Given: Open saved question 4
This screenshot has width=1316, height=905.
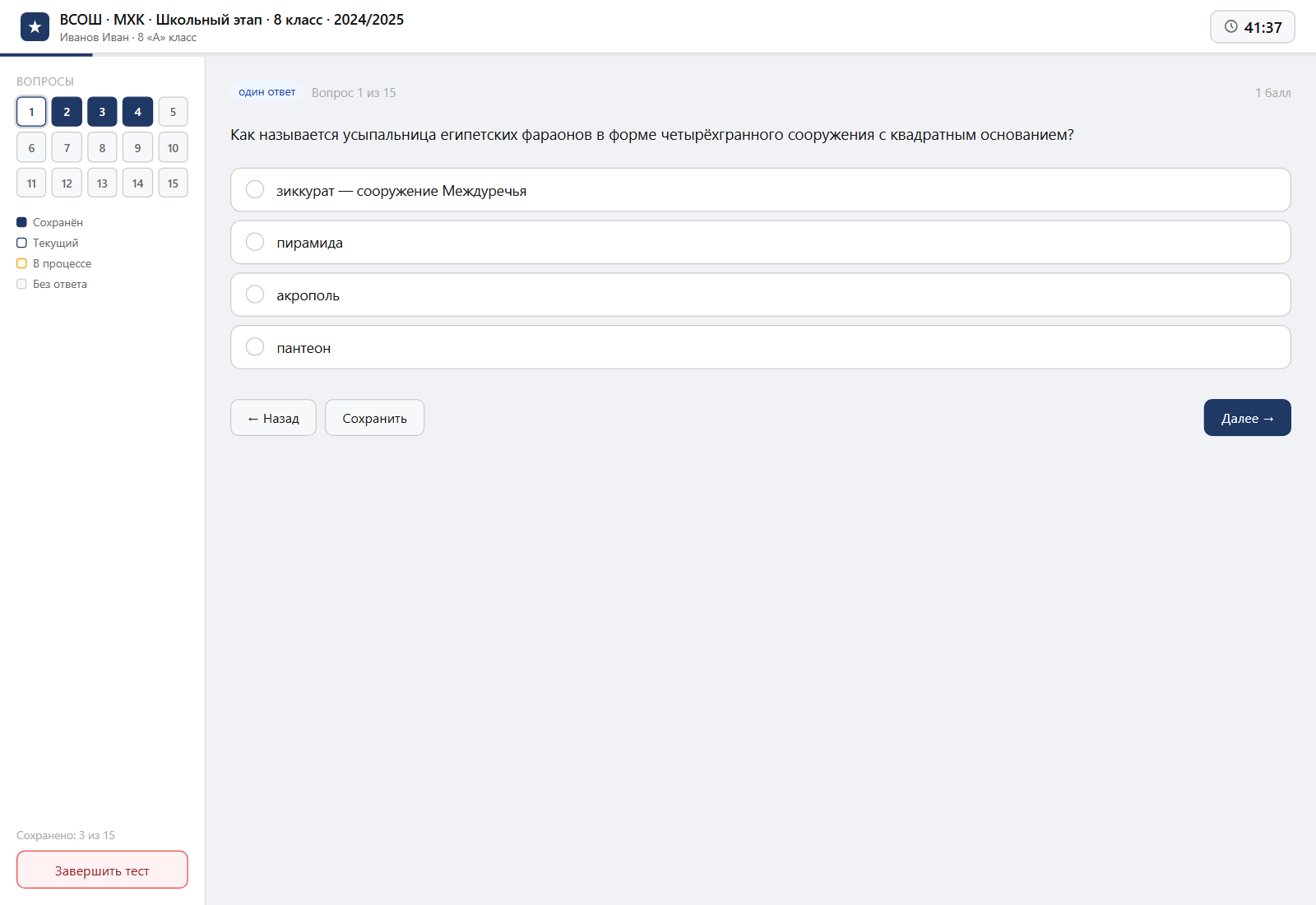Looking at the screenshot, I should [137, 112].
